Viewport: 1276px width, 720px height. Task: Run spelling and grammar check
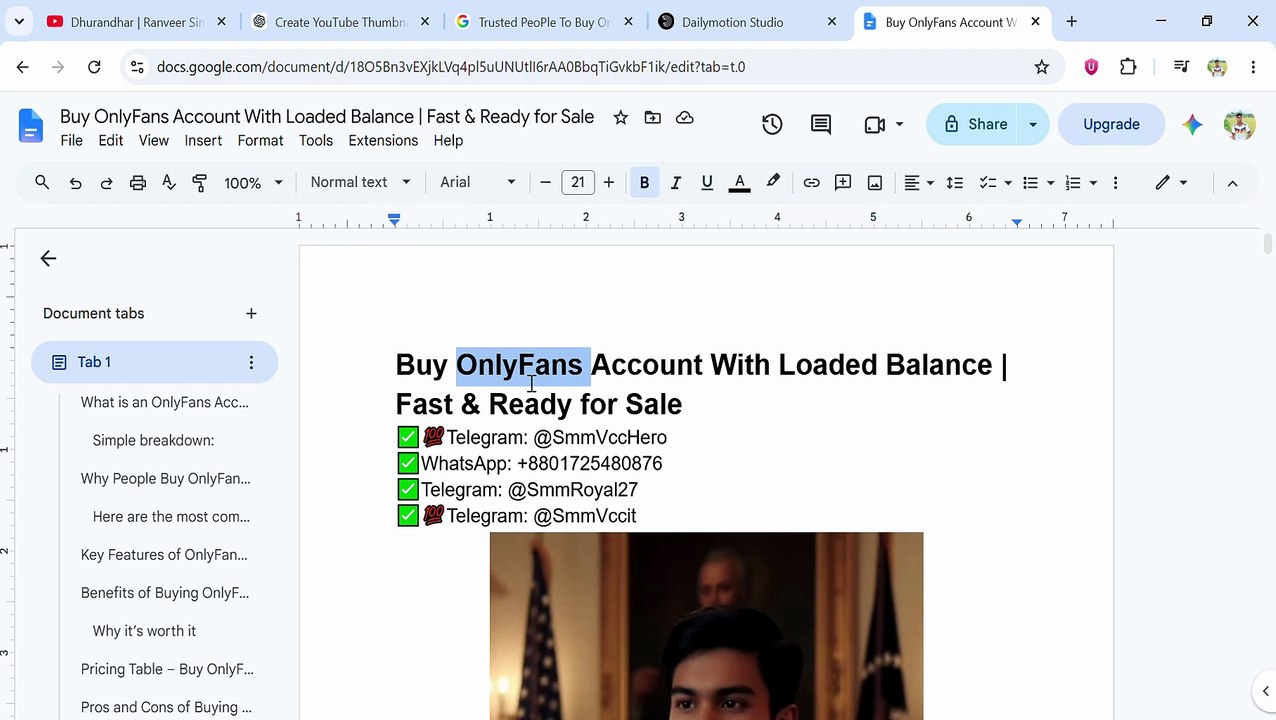[169, 182]
